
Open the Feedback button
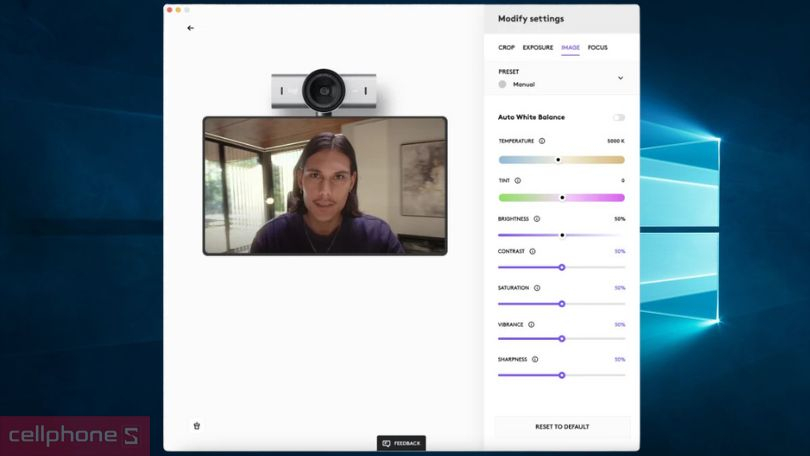(x=401, y=443)
